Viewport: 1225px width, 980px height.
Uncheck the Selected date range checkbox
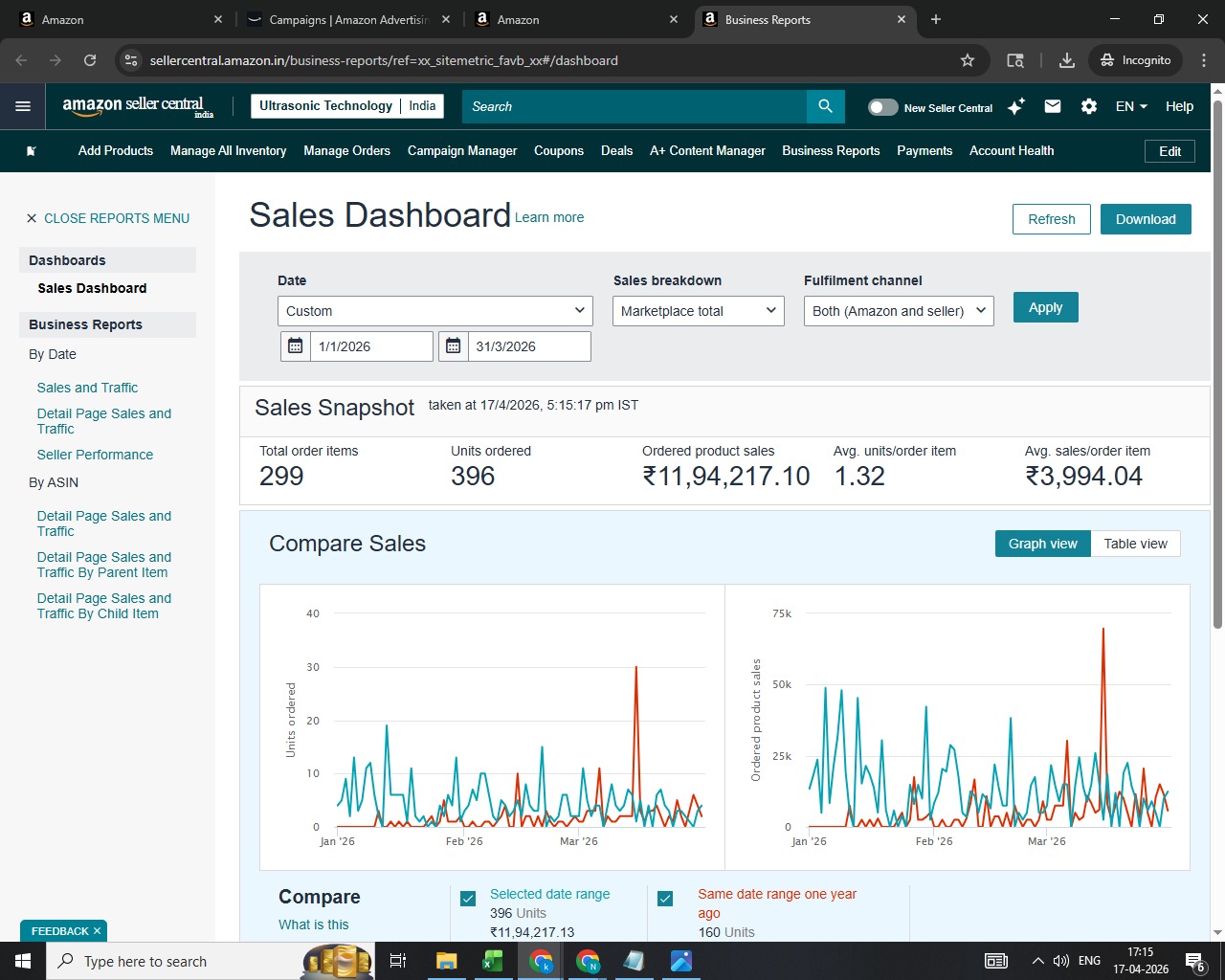[x=468, y=899]
